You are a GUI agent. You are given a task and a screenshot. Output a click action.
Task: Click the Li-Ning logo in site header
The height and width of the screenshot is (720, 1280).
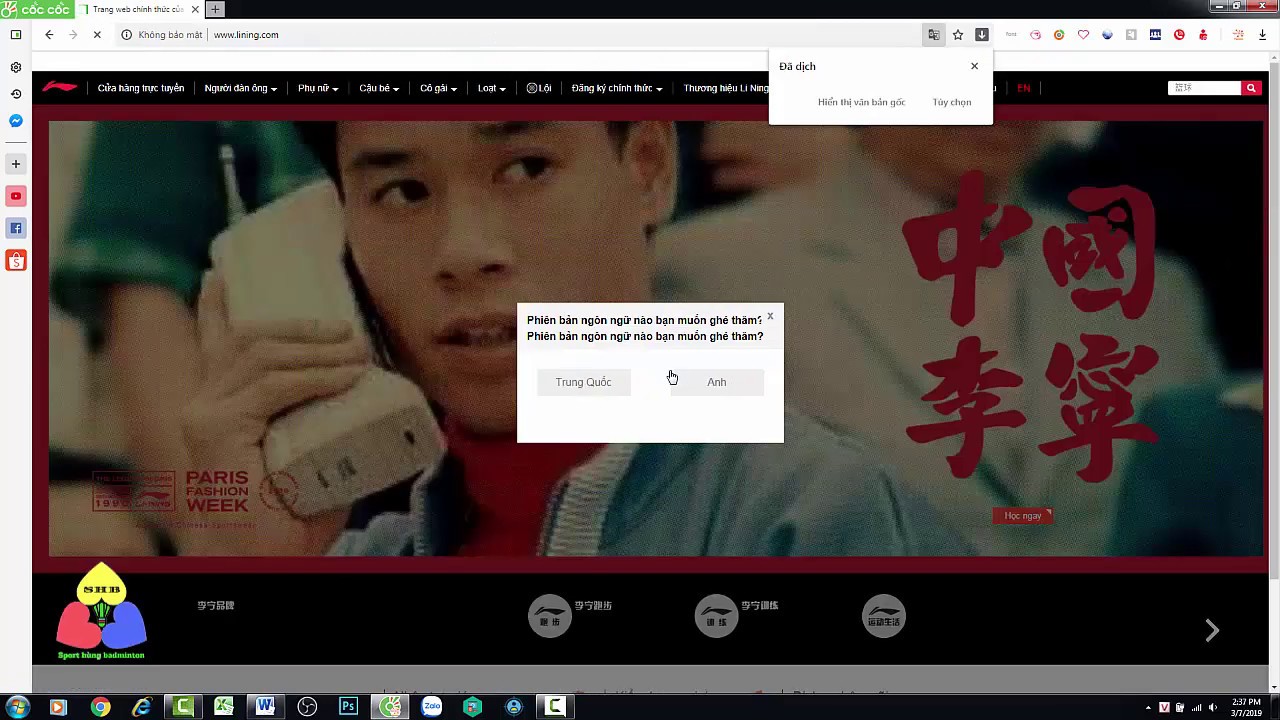pyautogui.click(x=60, y=87)
